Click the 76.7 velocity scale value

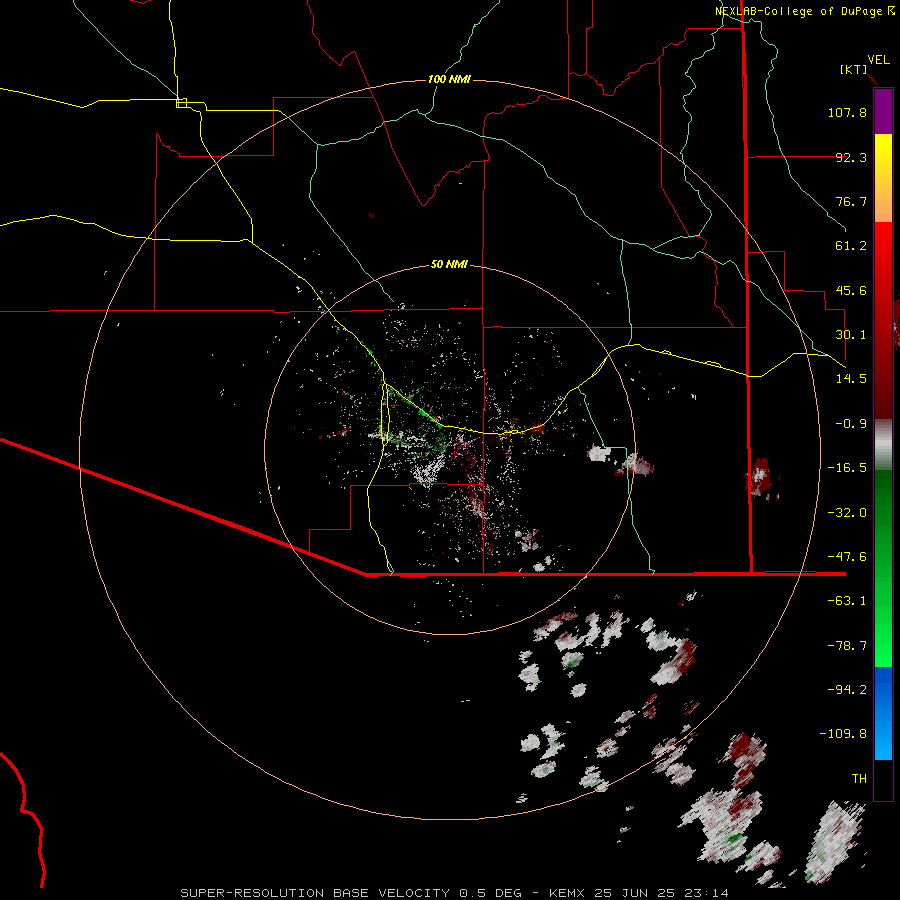tap(851, 201)
